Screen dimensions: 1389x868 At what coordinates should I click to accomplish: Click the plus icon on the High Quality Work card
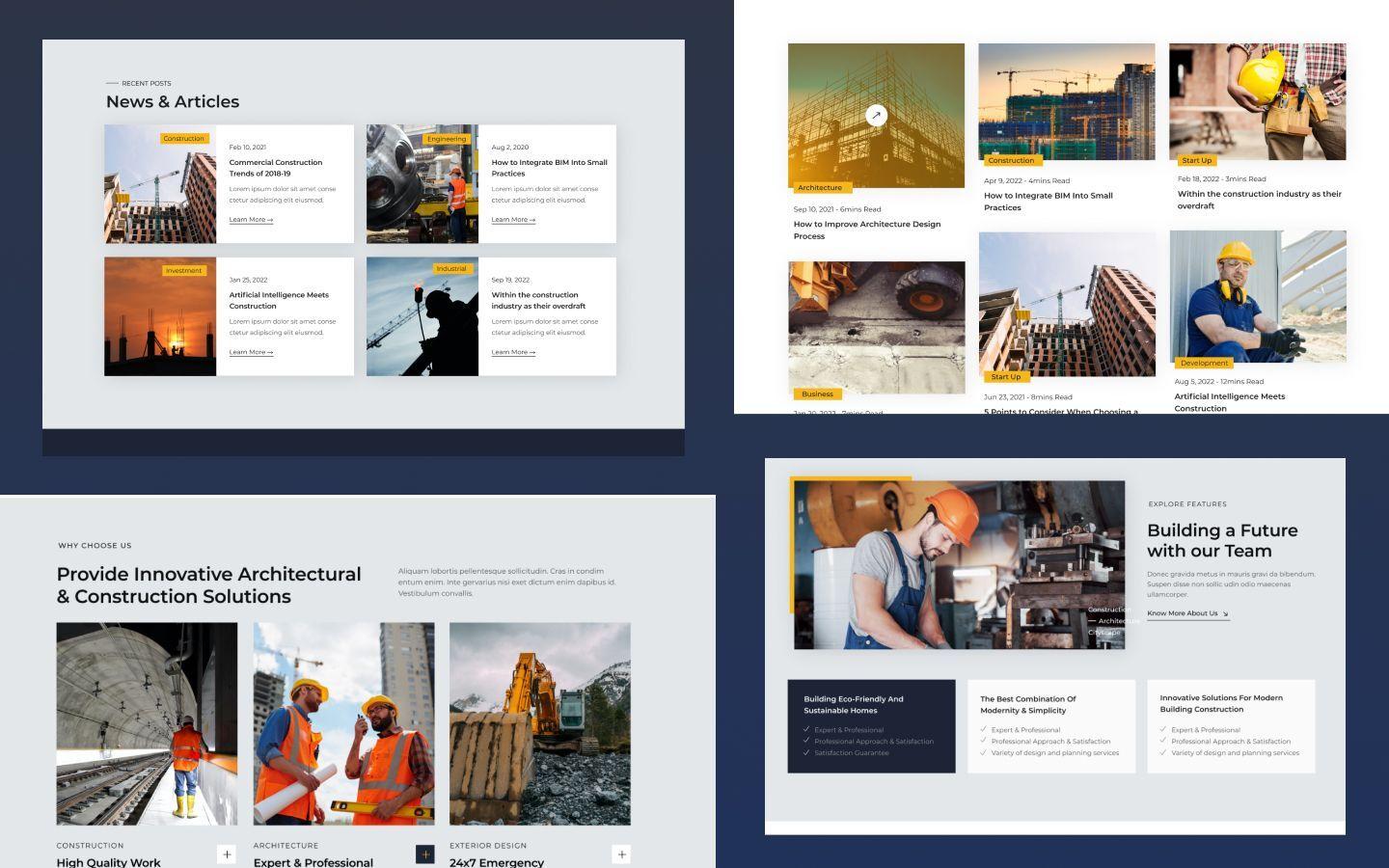point(226,854)
